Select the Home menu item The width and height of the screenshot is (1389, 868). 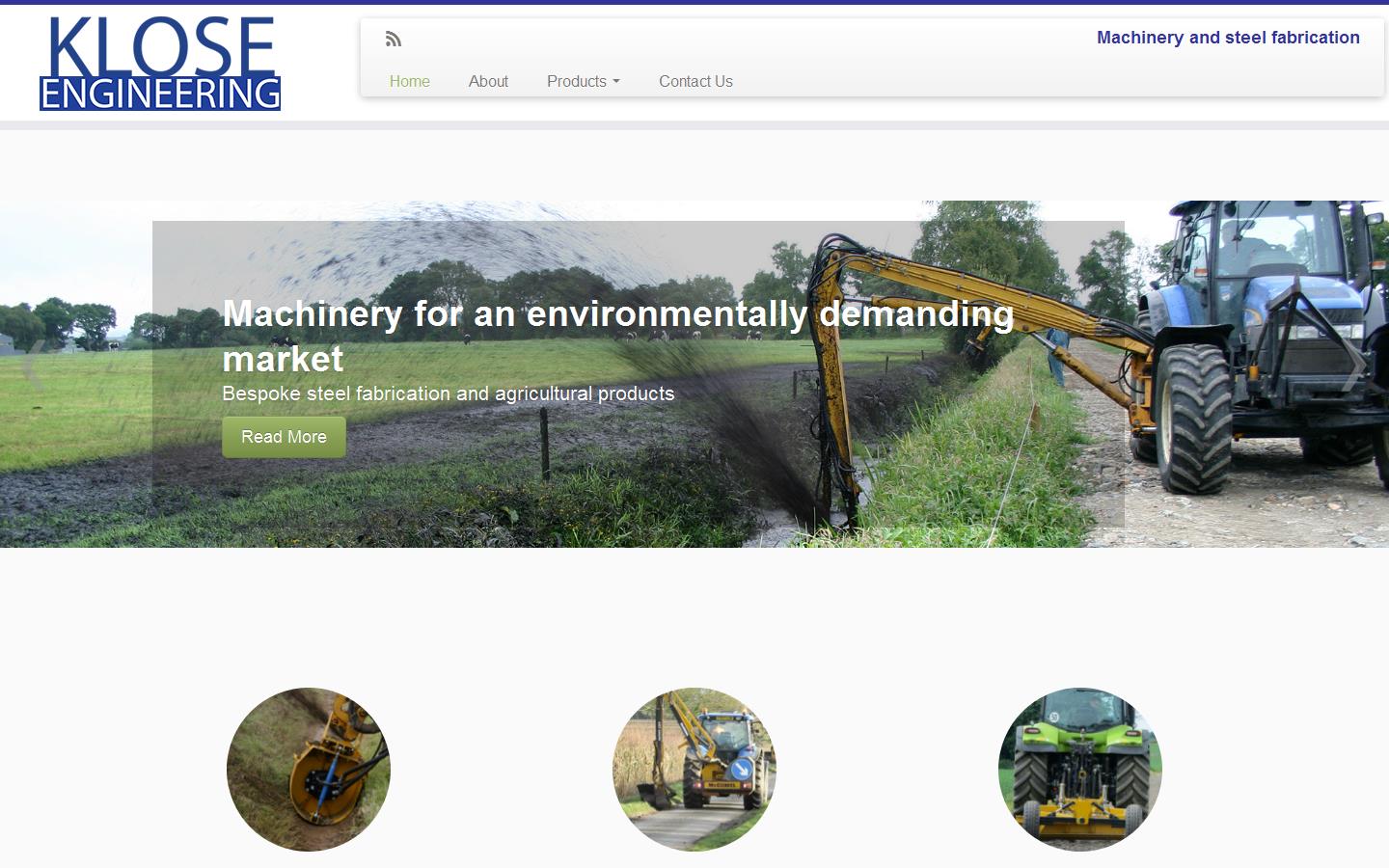pyautogui.click(x=409, y=82)
